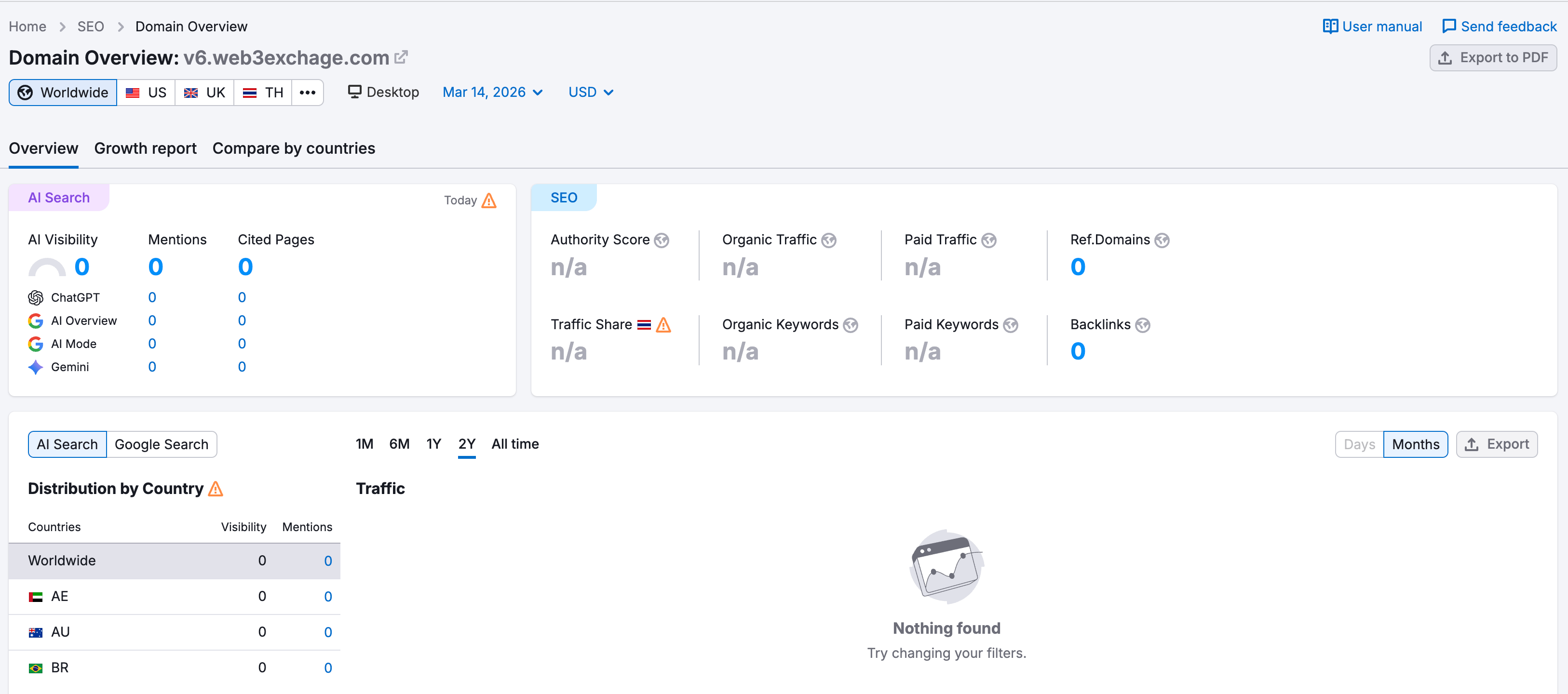This screenshot has width=1568, height=694.
Task: Go to Home in the breadcrumb
Action: [27, 27]
